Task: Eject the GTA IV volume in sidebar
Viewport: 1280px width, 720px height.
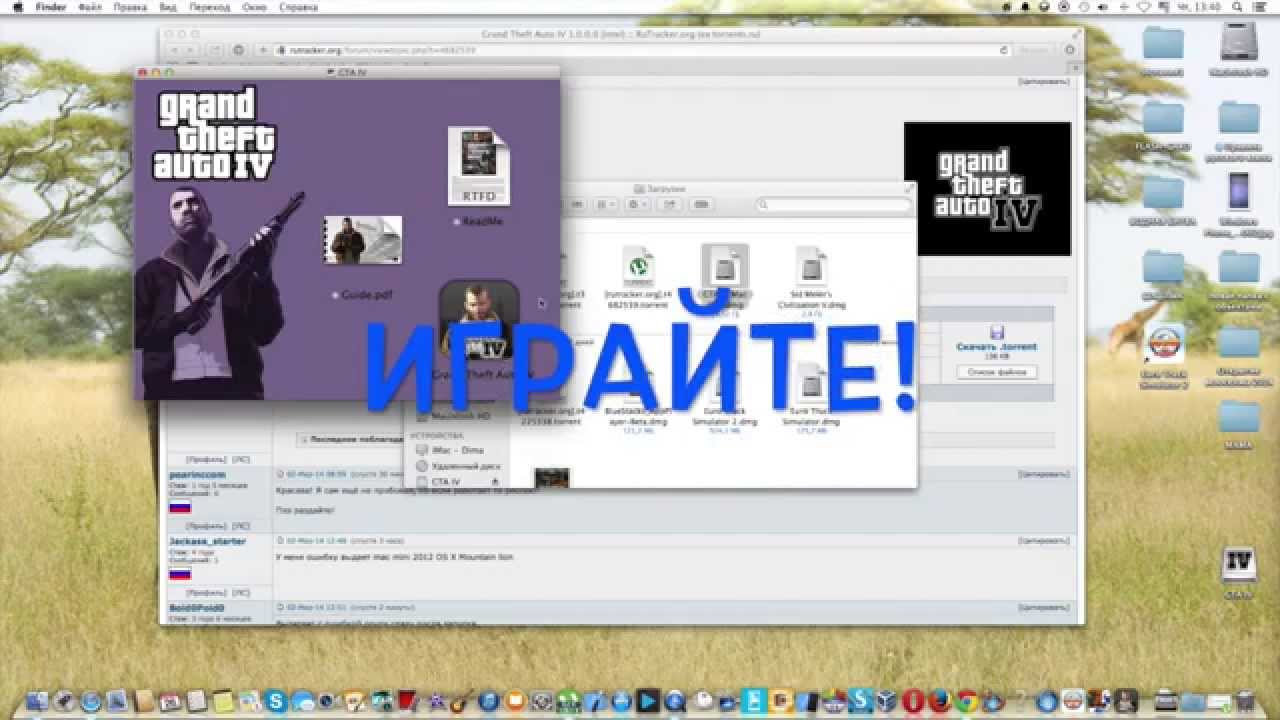Action: coord(495,482)
